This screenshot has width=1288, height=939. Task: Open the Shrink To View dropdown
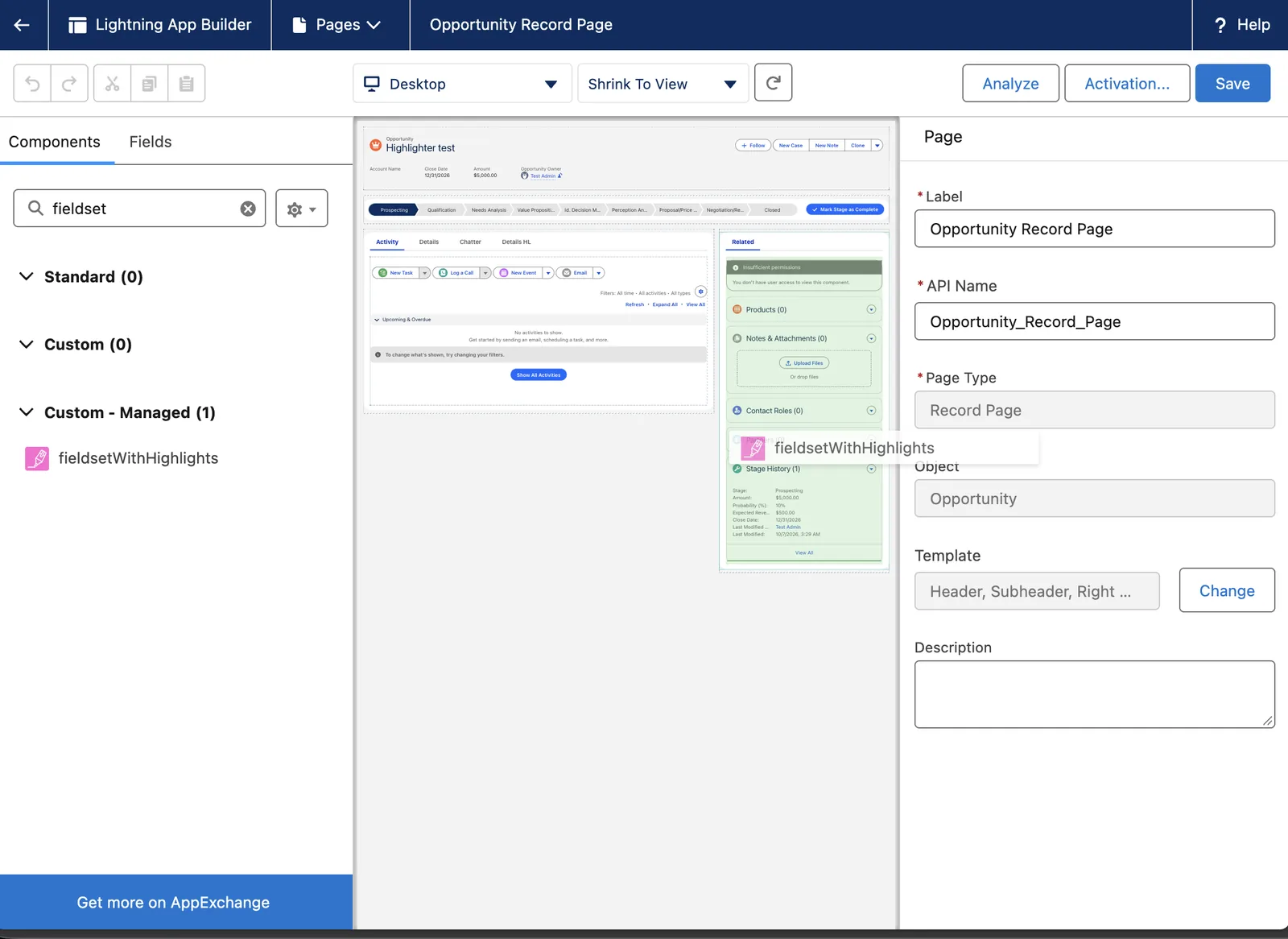click(663, 84)
